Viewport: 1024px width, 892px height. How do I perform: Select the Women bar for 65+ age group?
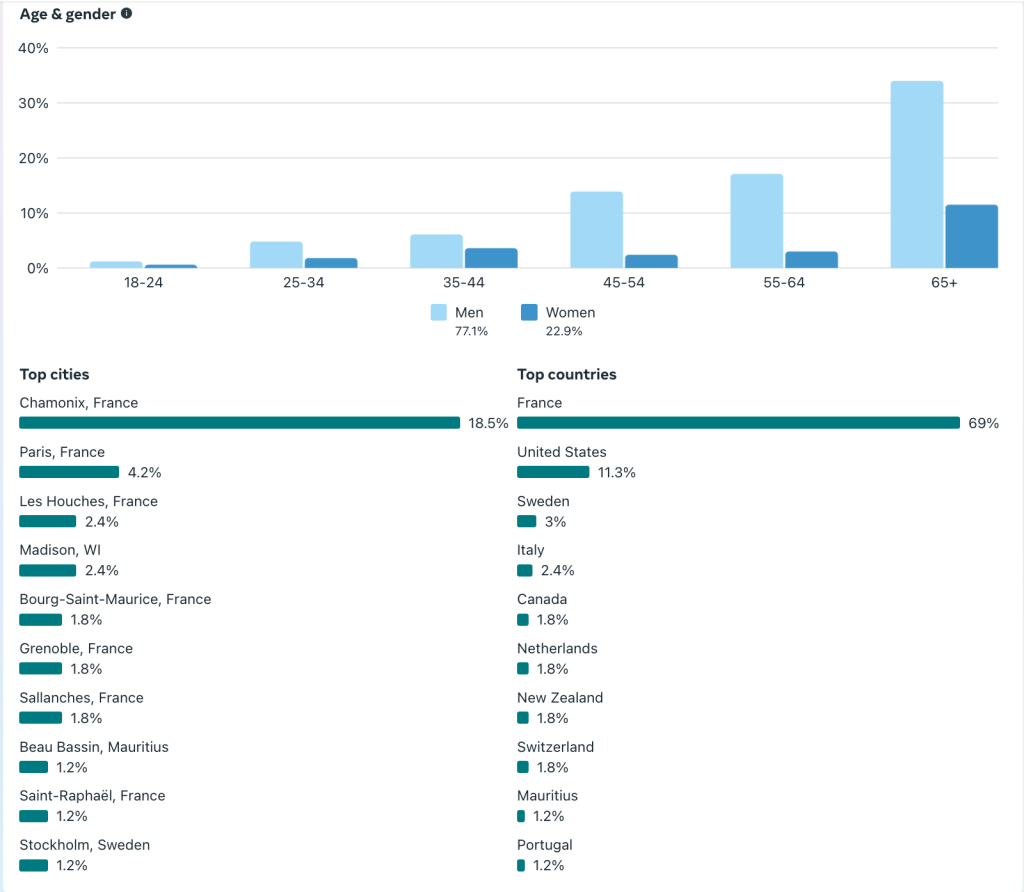coord(971,237)
